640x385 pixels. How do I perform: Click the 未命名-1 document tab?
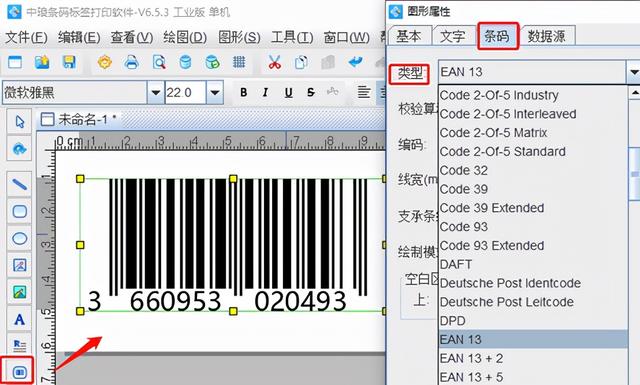(79, 120)
